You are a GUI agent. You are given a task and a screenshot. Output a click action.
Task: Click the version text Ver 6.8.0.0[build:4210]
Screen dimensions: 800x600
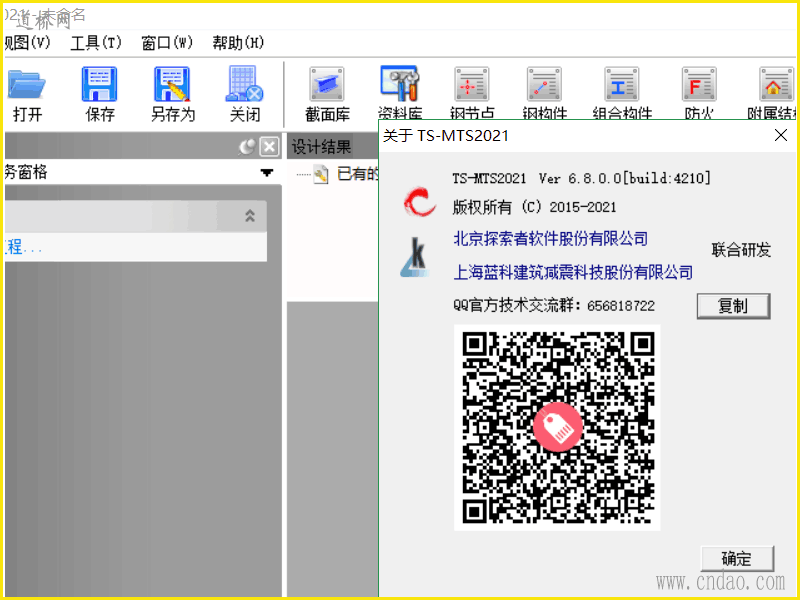(624, 178)
